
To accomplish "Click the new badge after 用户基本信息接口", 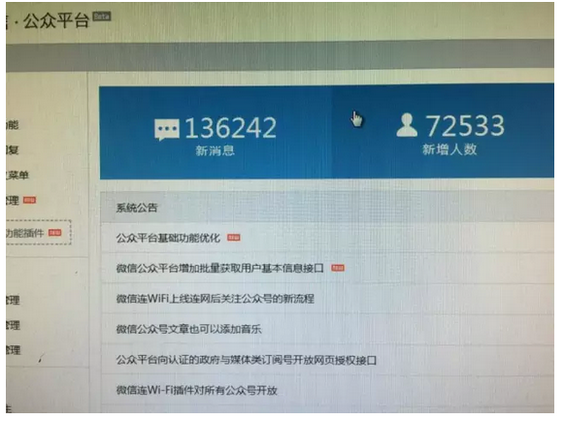I will [338, 268].
